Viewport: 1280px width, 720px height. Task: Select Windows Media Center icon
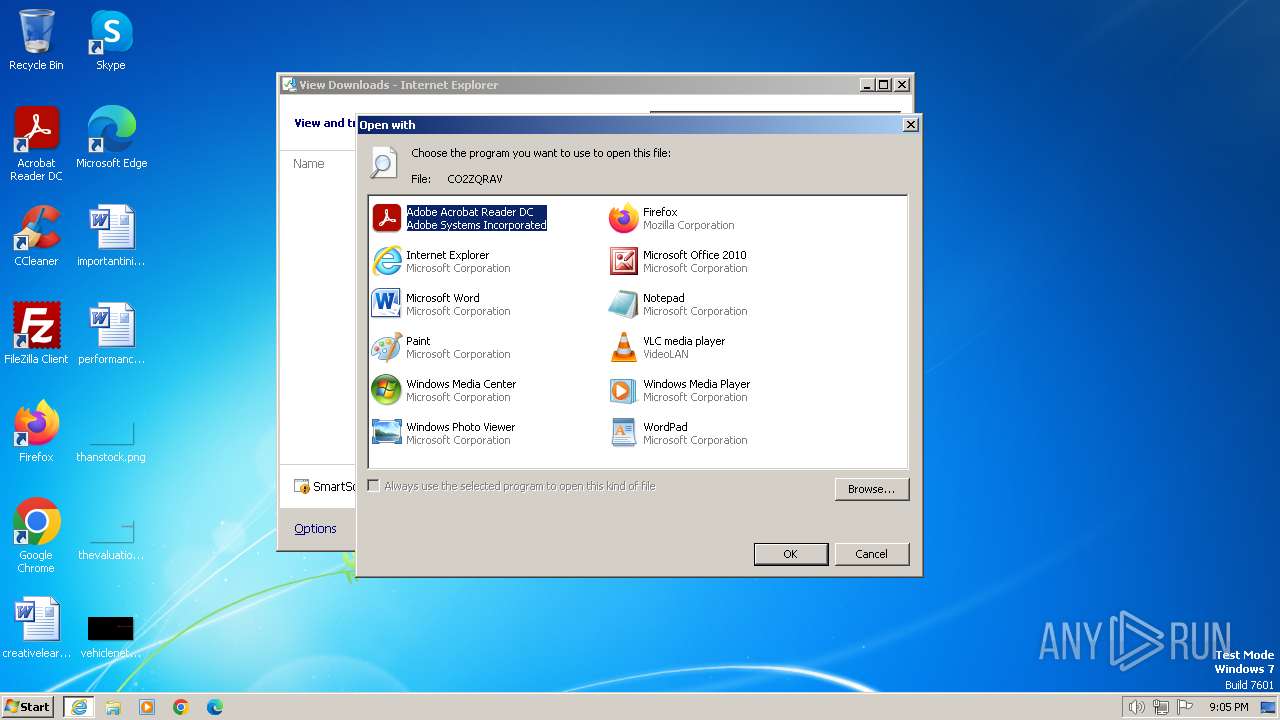[387, 390]
